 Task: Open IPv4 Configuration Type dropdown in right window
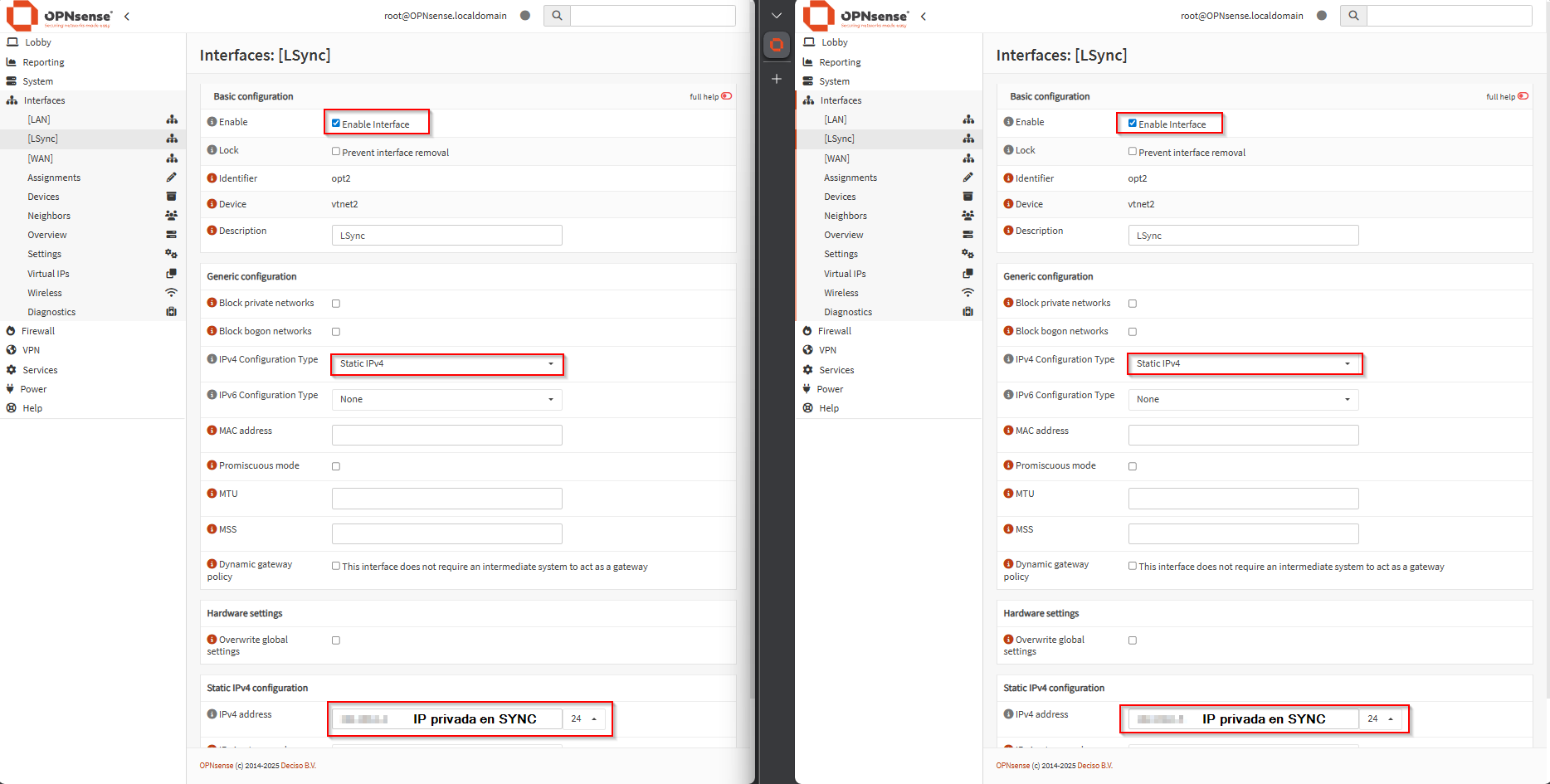coord(1244,363)
